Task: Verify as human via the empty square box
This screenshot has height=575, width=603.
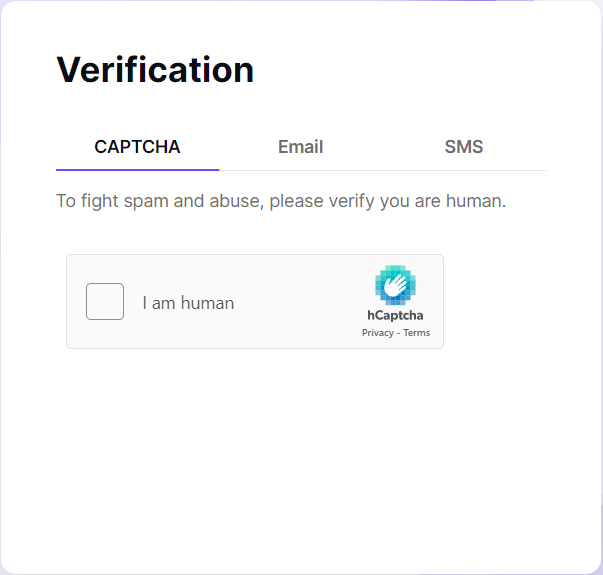Action: click(x=105, y=301)
